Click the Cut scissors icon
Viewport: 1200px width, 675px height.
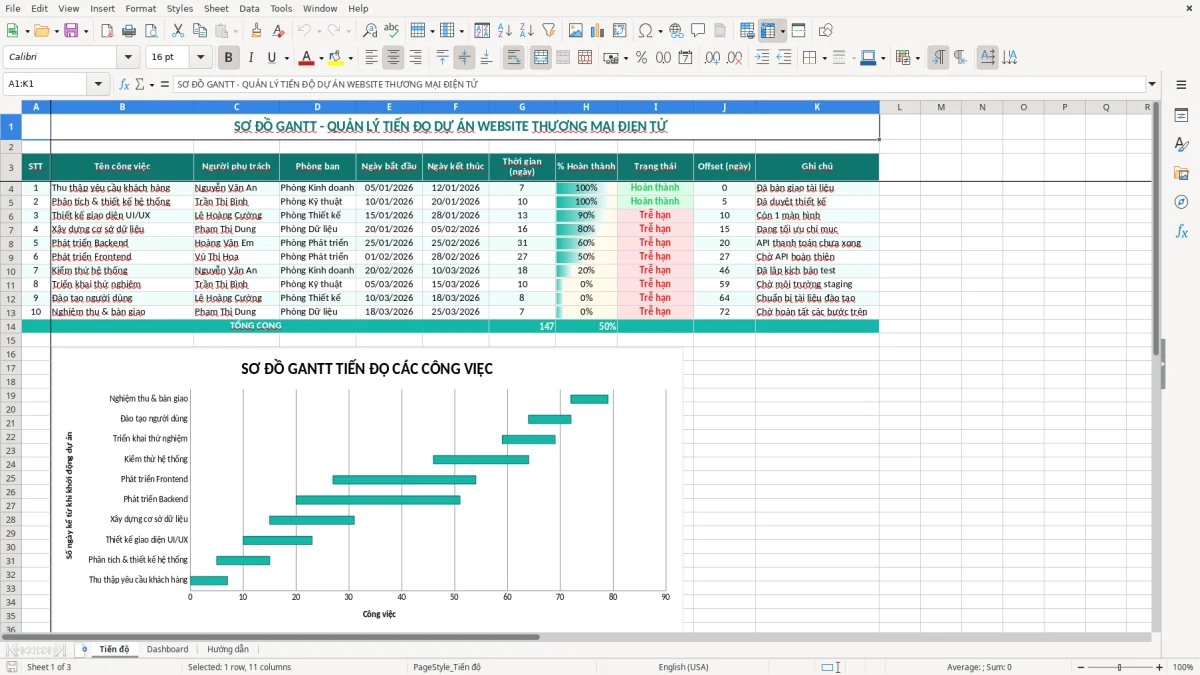(178, 31)
